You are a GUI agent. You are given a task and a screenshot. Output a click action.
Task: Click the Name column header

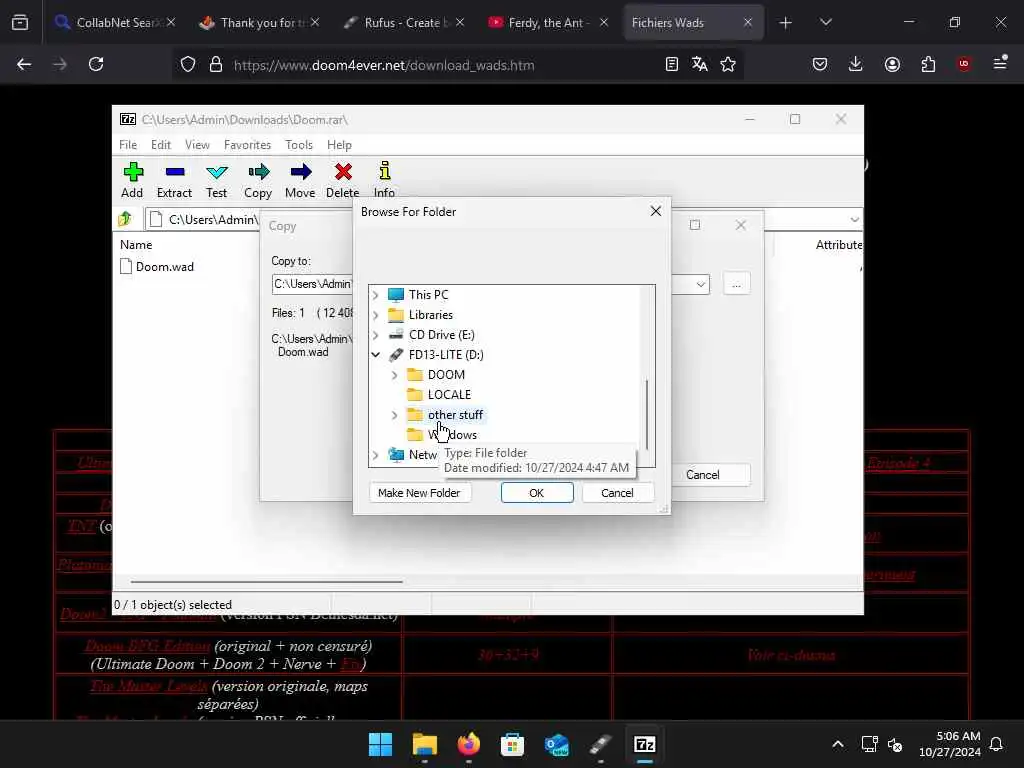[x=136, y=244]
